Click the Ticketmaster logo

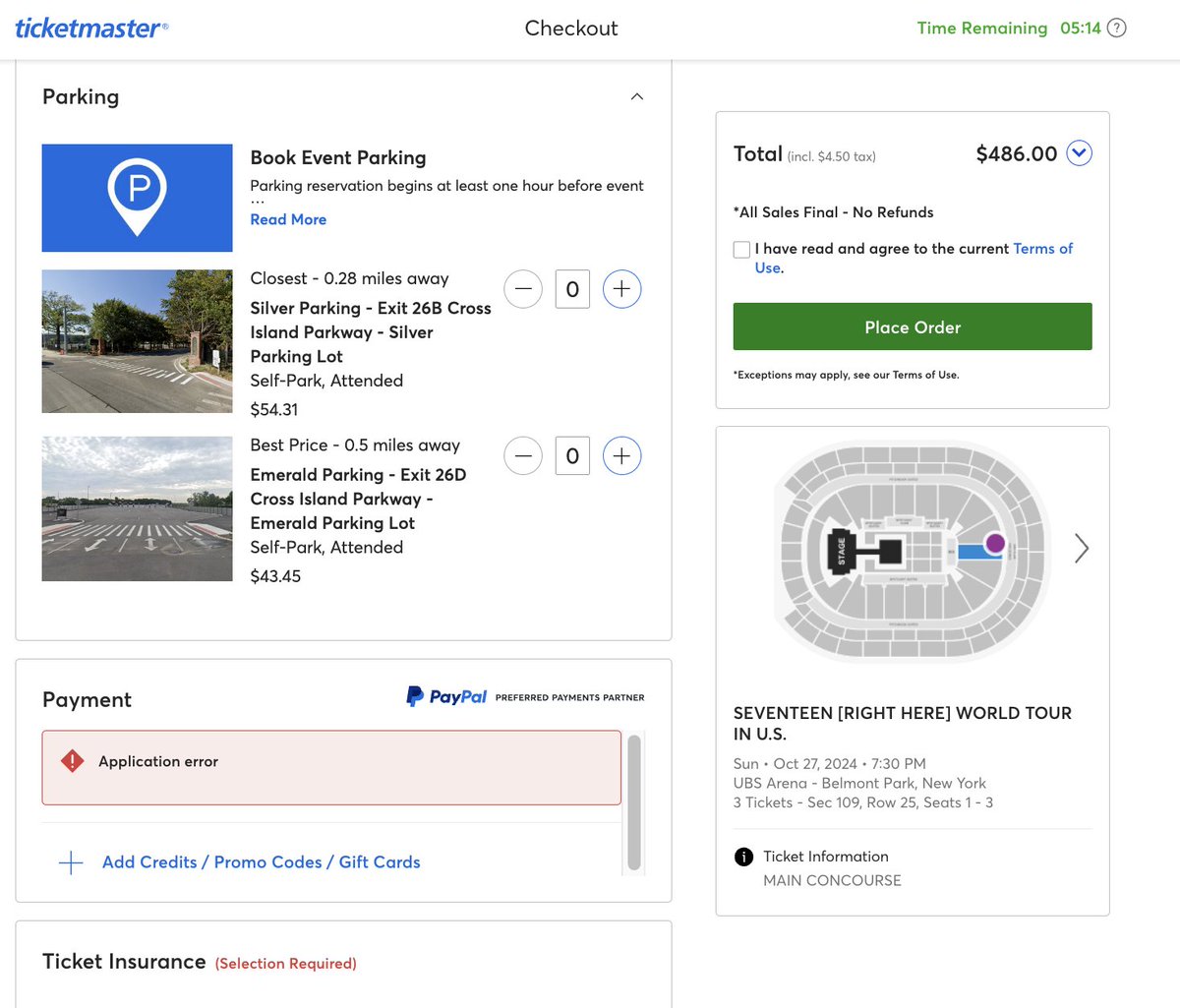click(x=91, y=28)
